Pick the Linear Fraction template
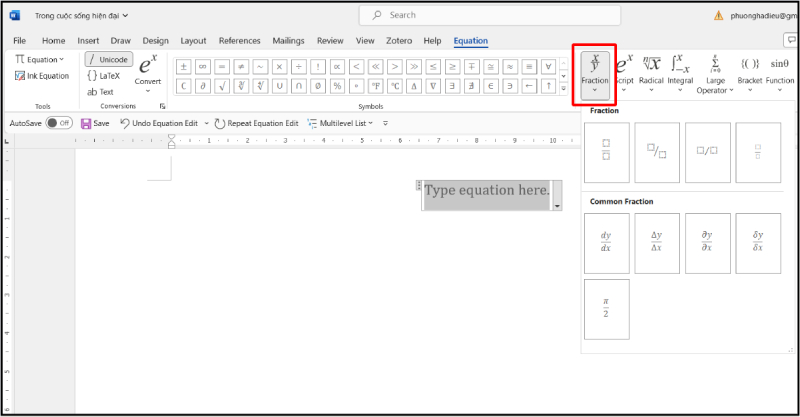Image resolution: width=800 pixels, height=417 pixels. point(708,153)
